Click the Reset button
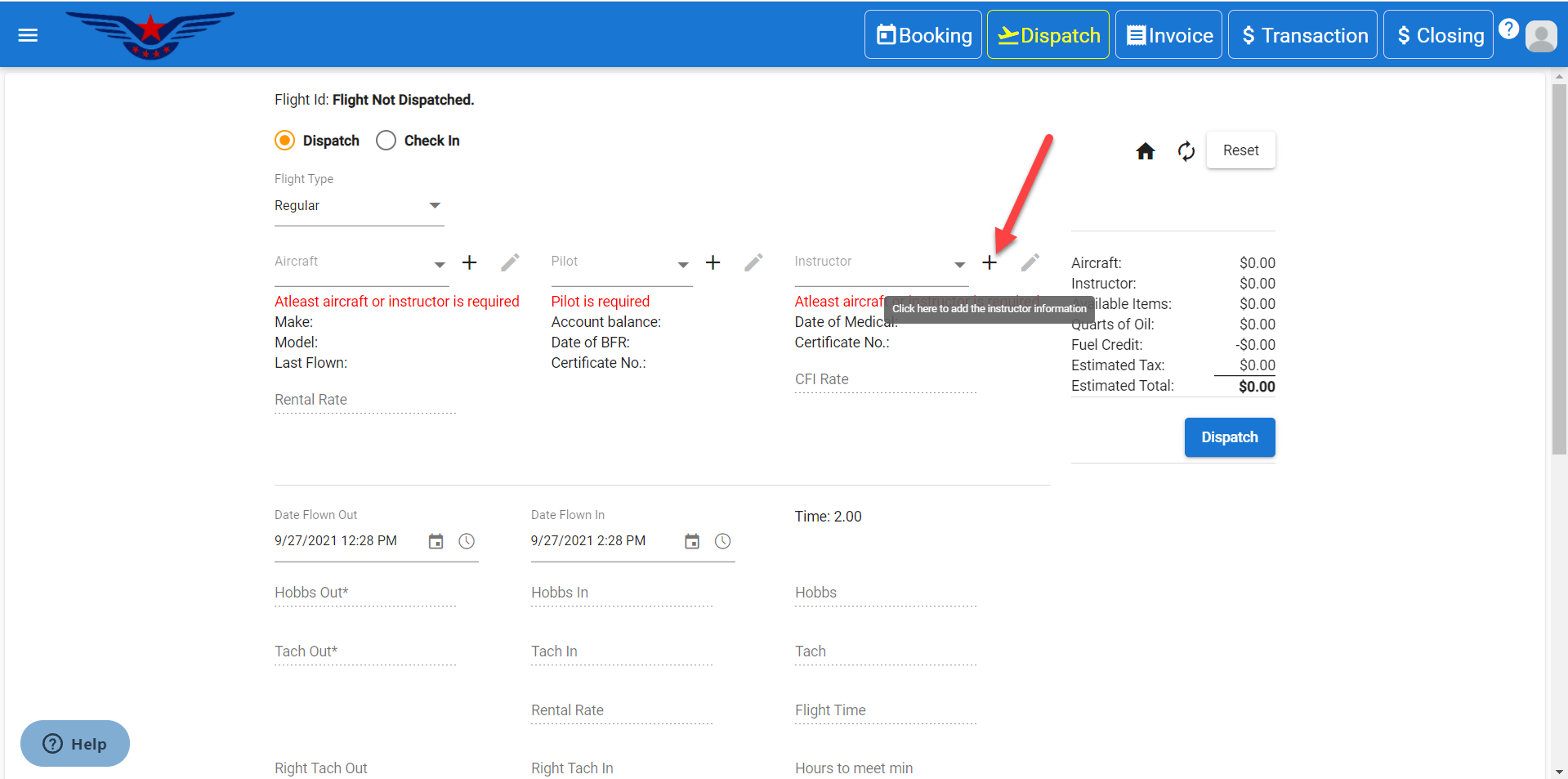Screen dimensions: 1568x779 pyautogui.click(x=1240, y=150)
